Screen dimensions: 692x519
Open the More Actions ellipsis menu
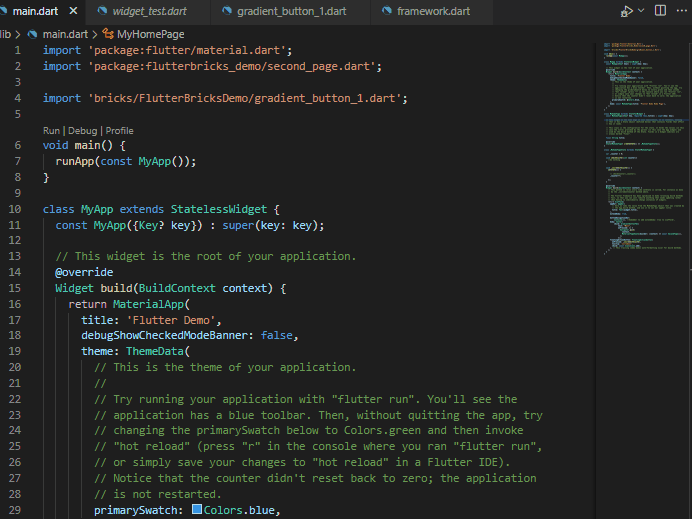click(x=682, y=11)
